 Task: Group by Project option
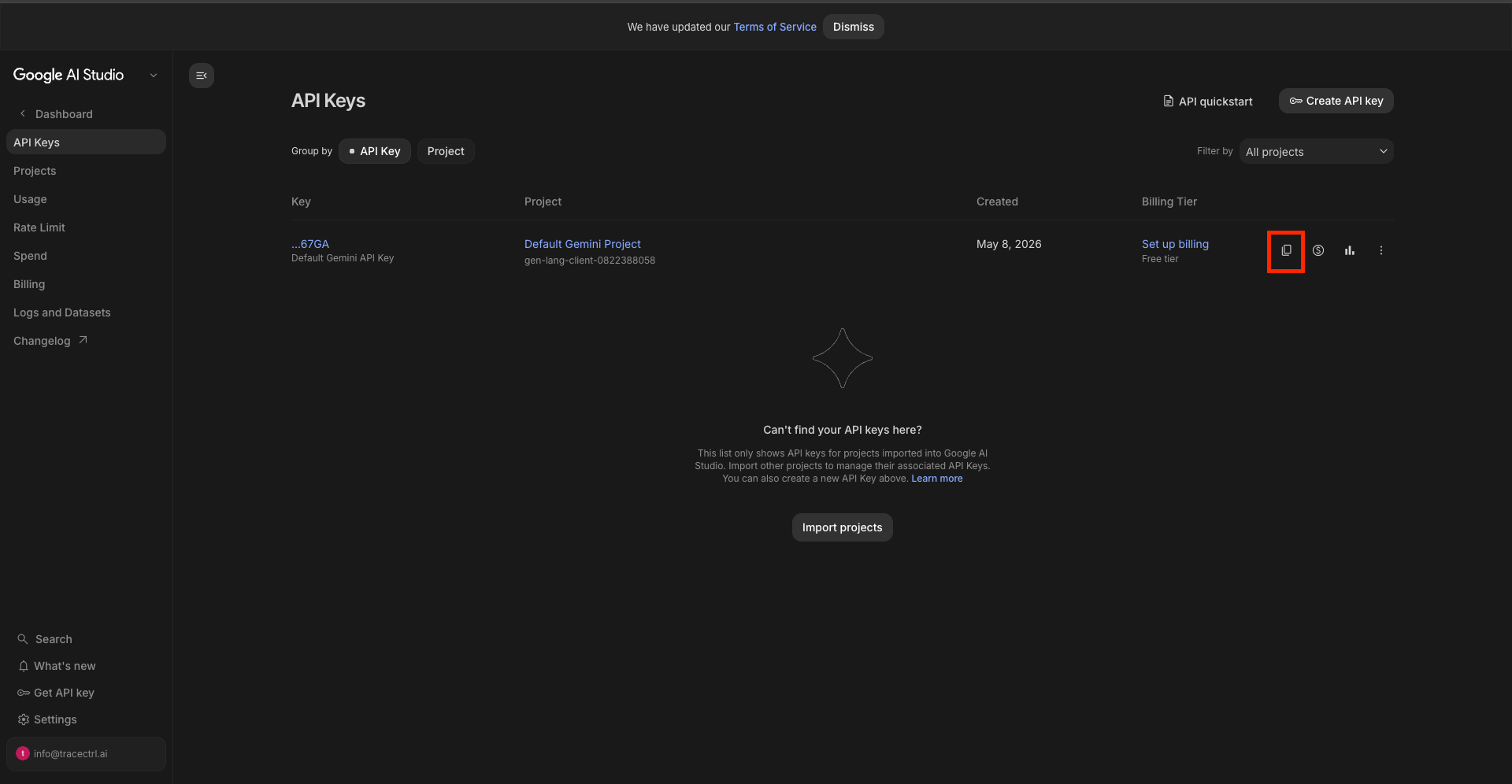pyautogui.click(x=446, y=151)
